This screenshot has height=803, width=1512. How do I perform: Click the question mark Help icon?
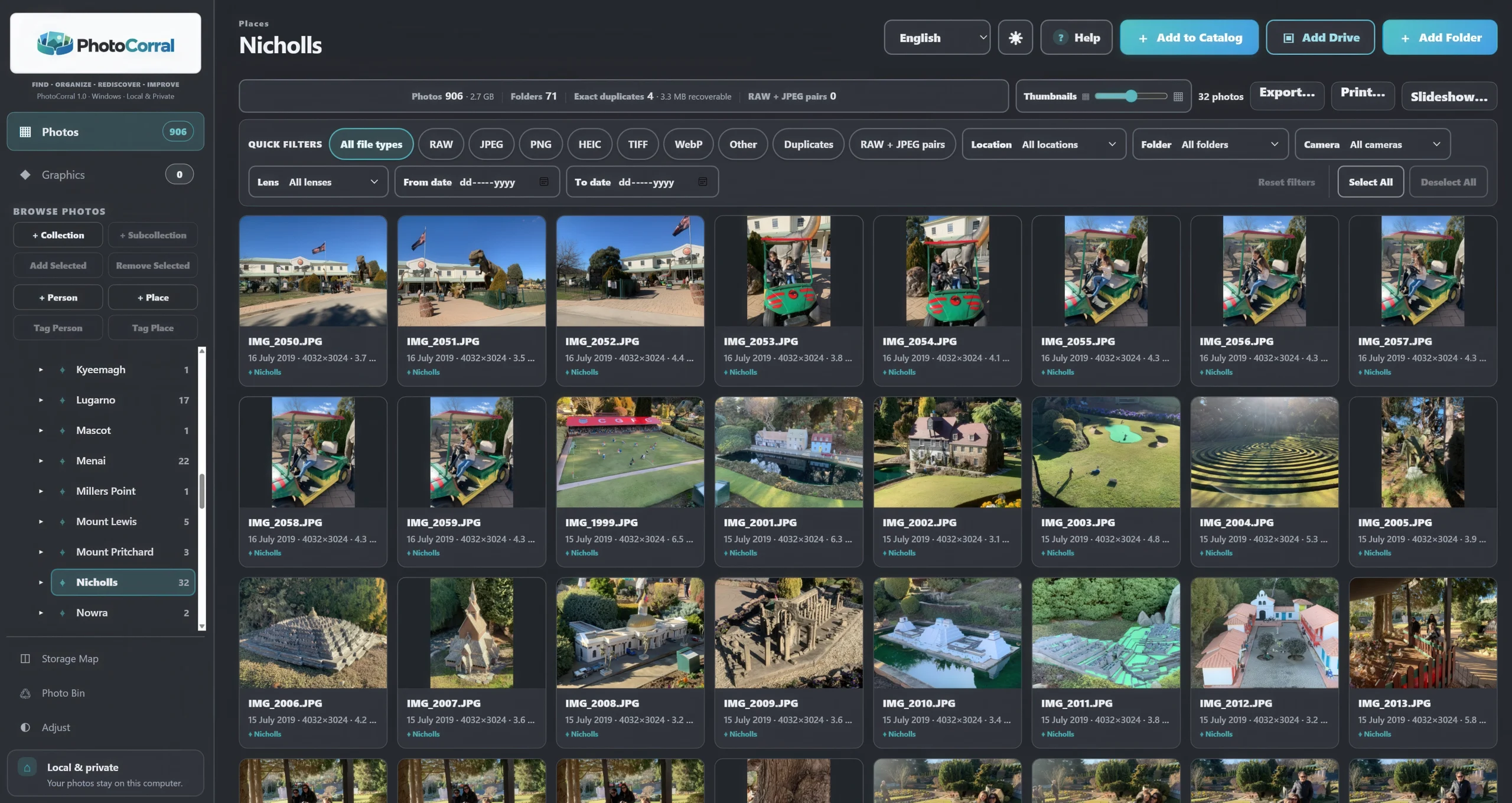click(x=1061, y=38)
